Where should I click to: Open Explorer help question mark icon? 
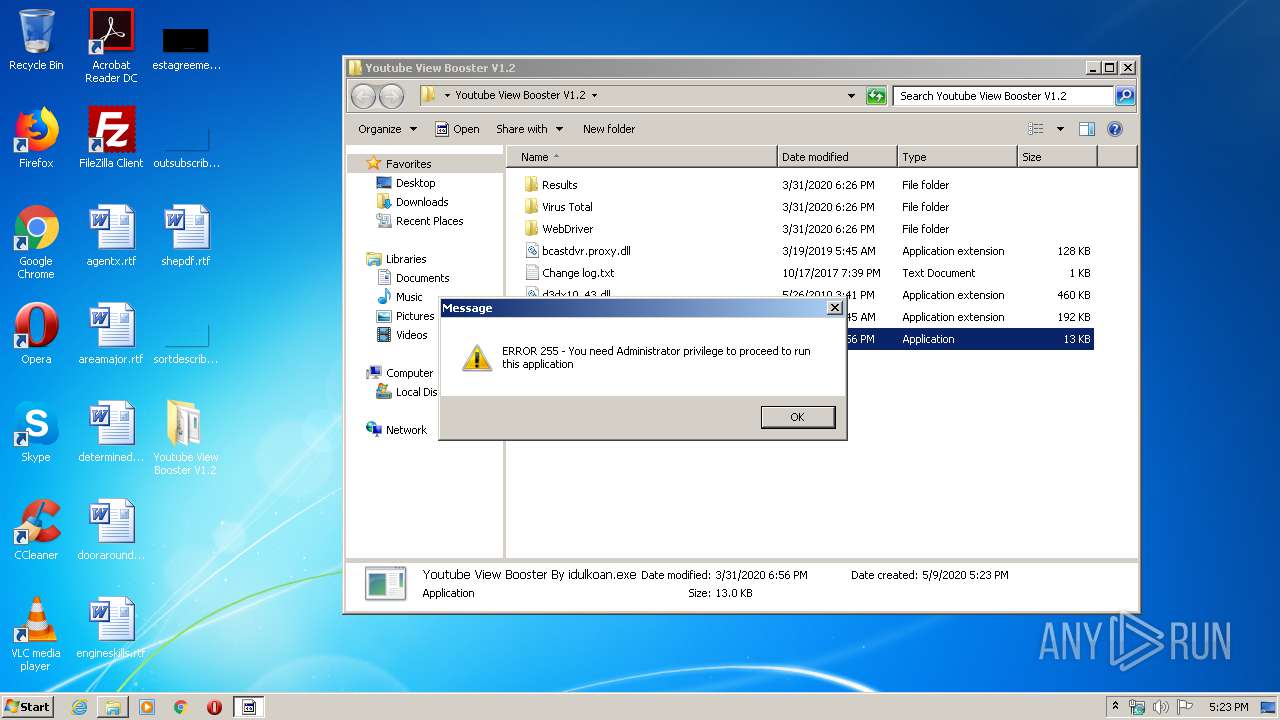point(1115,129)
